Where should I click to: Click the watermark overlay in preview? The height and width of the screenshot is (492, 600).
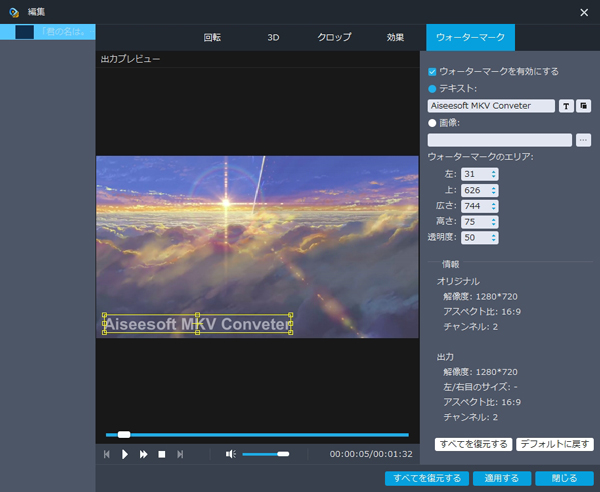point(197,324)
